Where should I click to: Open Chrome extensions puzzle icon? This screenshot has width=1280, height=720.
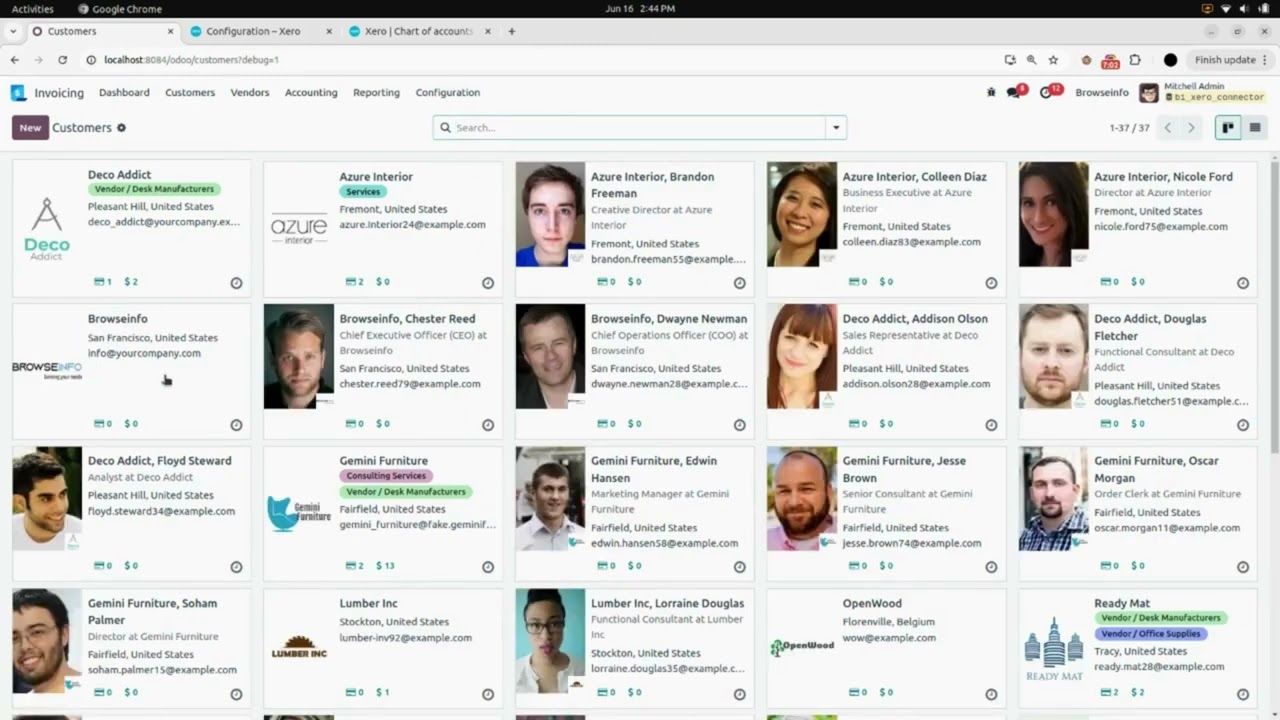coord(1135,60)
